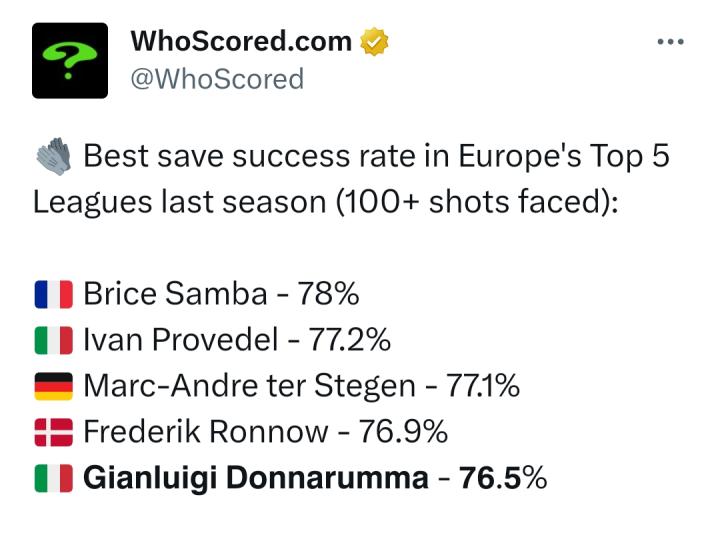
Task: Click the "Leagues last season" text
Action: tap(190, 202)
